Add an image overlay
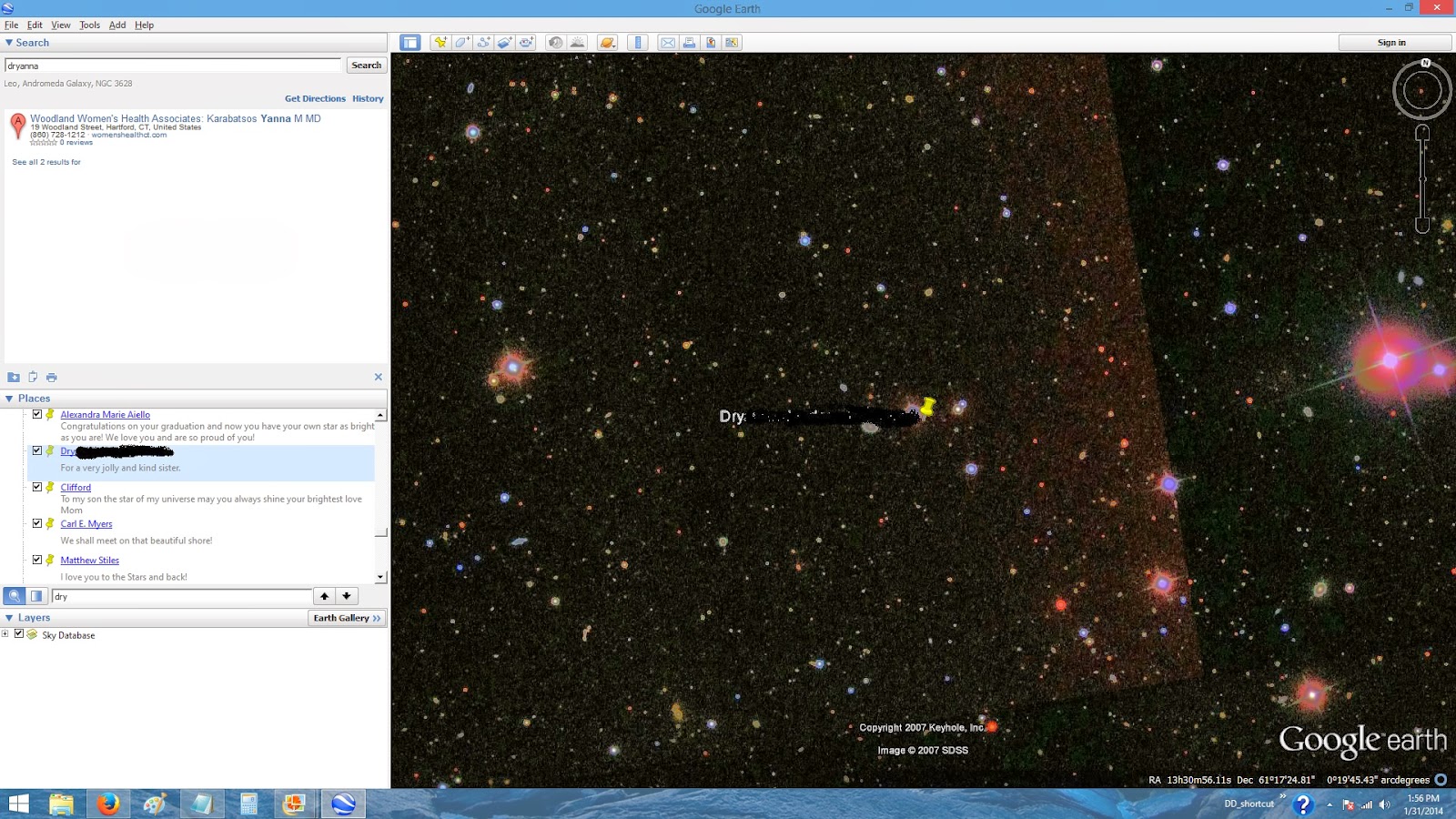This screenshot has width=1456, height=819. point(505,43)
